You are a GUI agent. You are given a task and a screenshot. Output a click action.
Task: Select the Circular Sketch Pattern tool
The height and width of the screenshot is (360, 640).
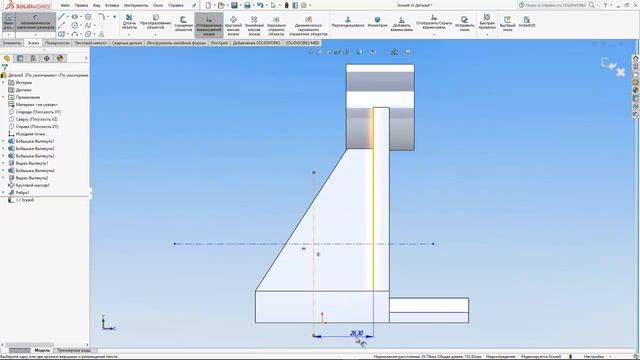[x=233, y=25]
